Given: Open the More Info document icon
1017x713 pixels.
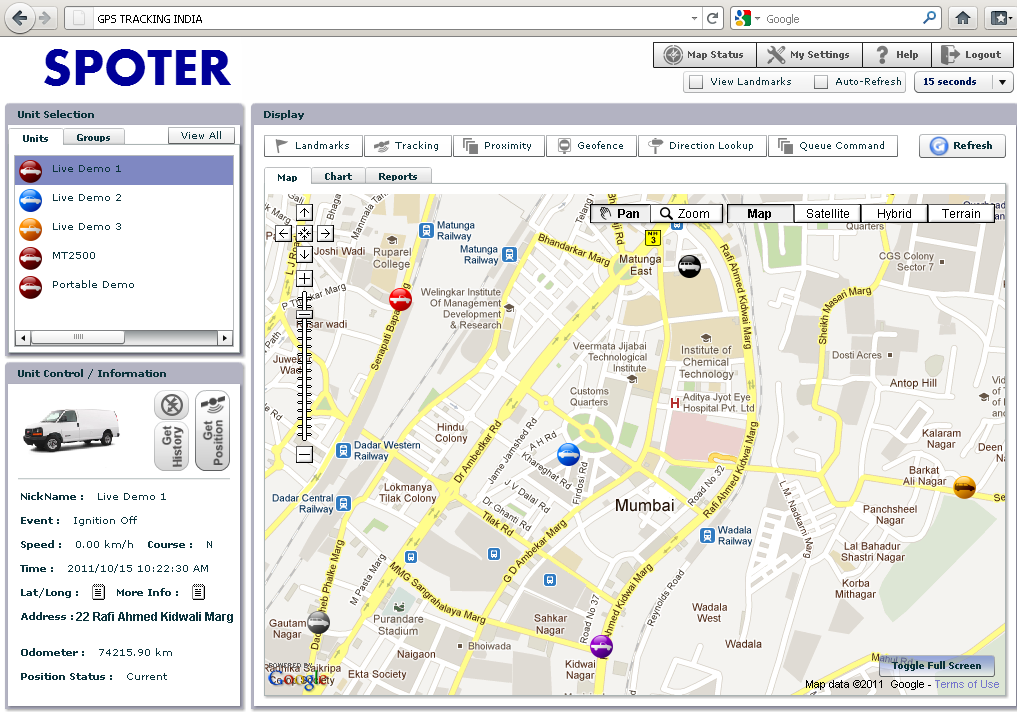Looking at the screenshot, I should point(199,593).
